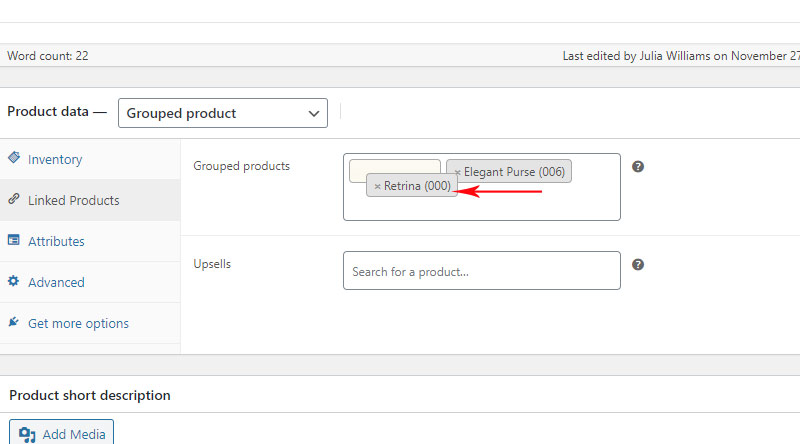Click the help icon beside Grouped products
This screenshot has height=444, width=800.
tap(638, 166)
